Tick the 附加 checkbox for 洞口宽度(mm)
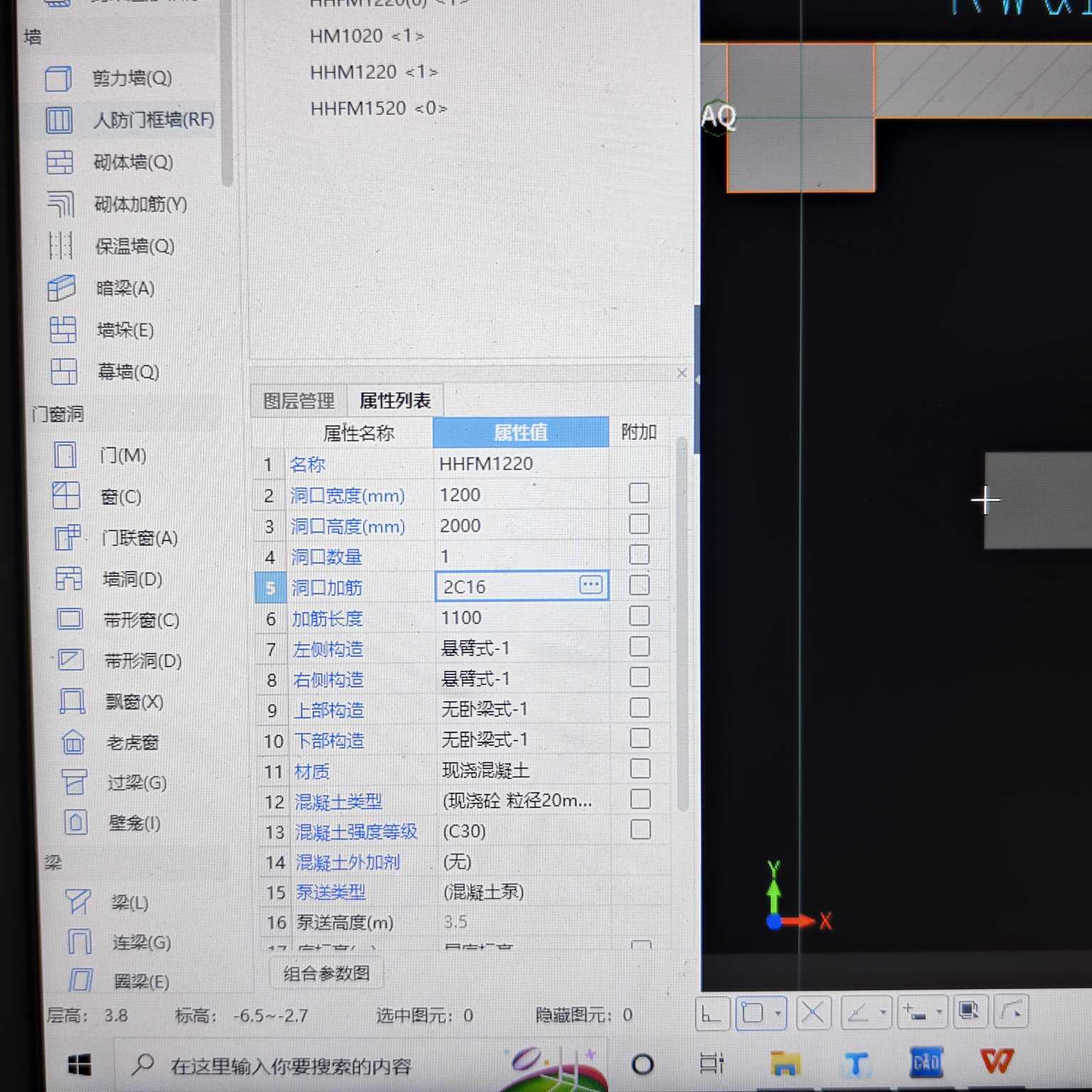The height and width of the screenshot is (1092, 1092). click(639, 493)
